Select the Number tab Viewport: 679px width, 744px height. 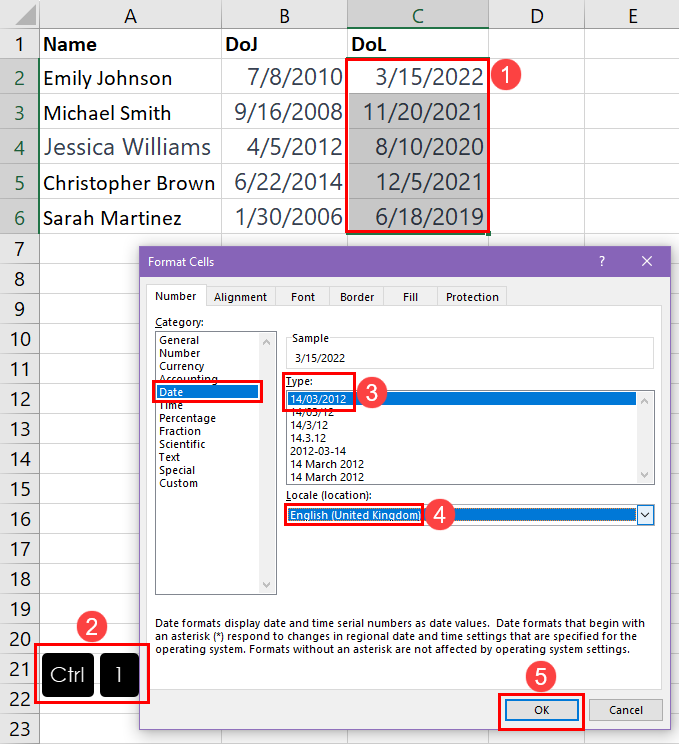(176, 296)
